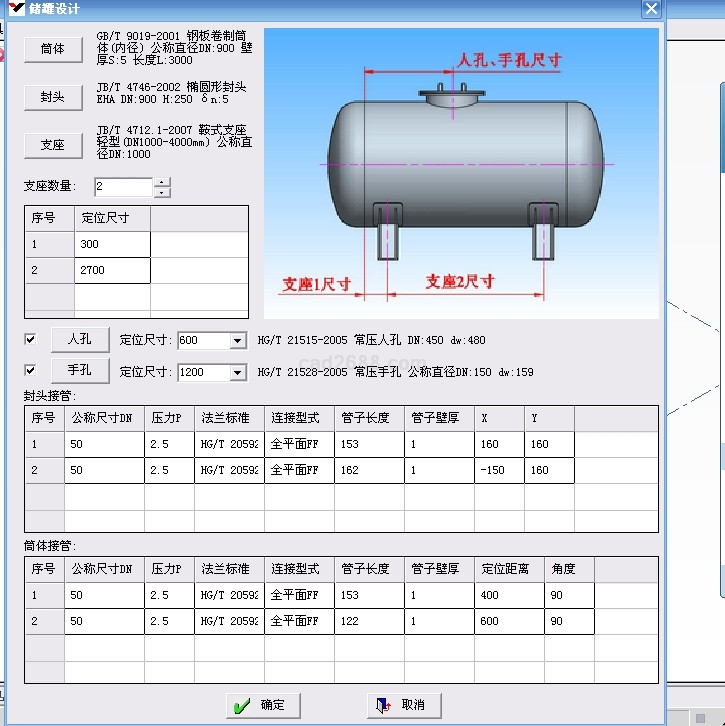Screen dimensions: 725x726
Task: Toggle the 人孔 checkbox
Action: pos(30,340)
